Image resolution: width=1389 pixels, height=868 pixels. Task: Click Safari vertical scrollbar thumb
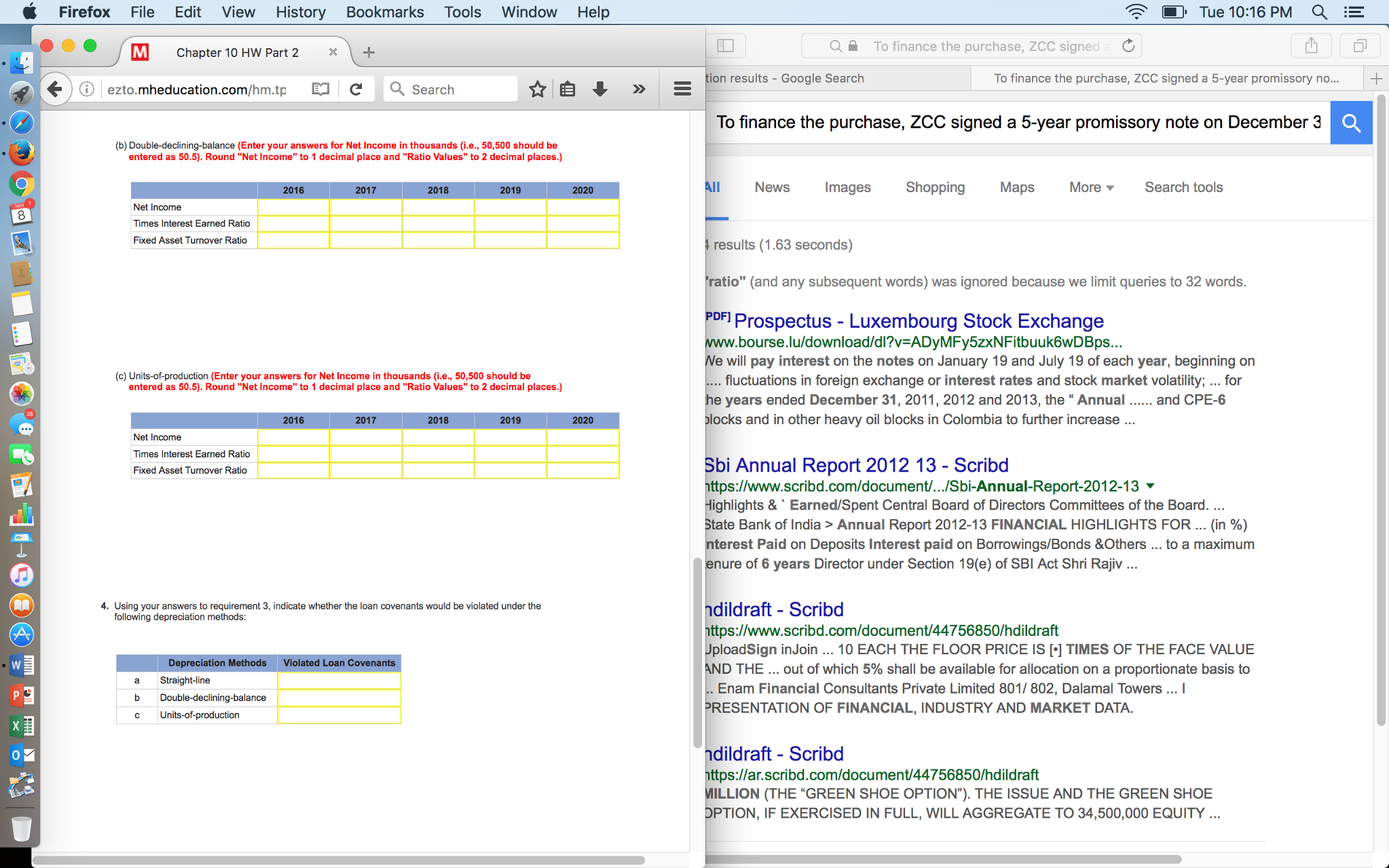1381,411
